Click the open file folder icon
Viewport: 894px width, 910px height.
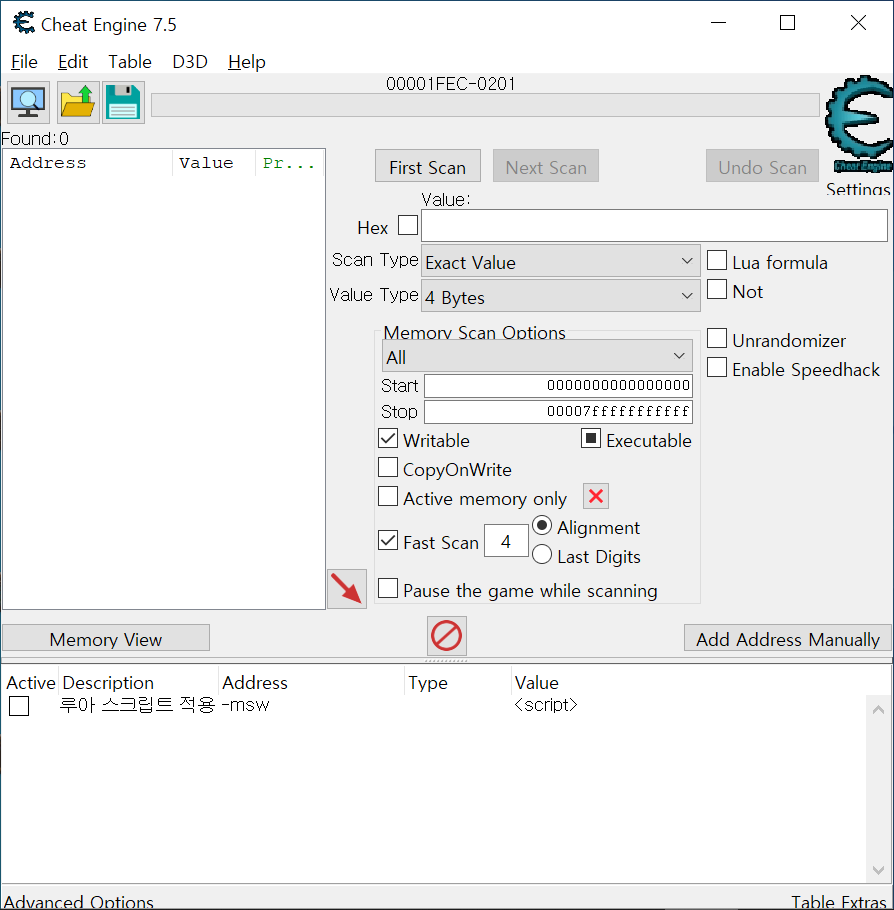[x=77, y=102]
